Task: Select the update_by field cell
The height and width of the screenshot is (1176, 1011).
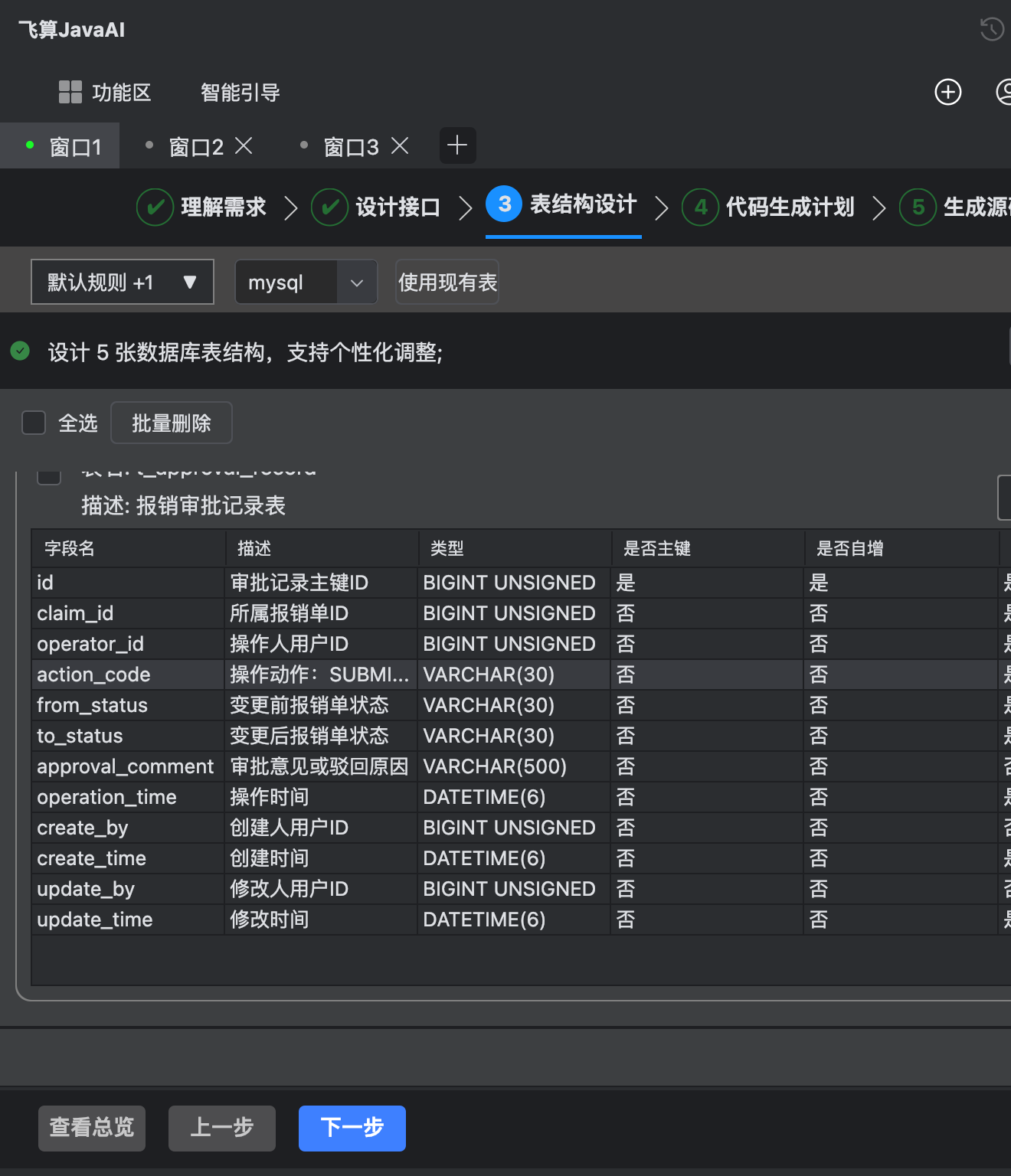Action: [128, 889]
